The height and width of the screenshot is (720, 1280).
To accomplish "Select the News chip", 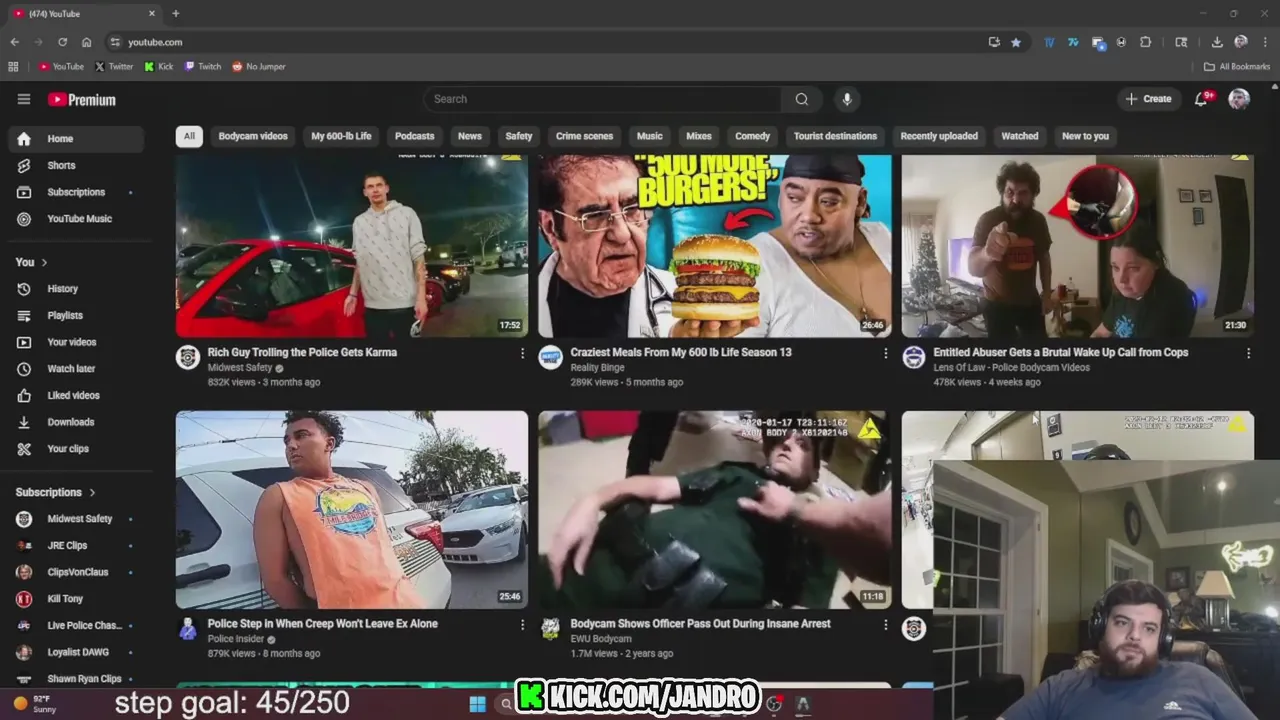I will pos(469,136).
